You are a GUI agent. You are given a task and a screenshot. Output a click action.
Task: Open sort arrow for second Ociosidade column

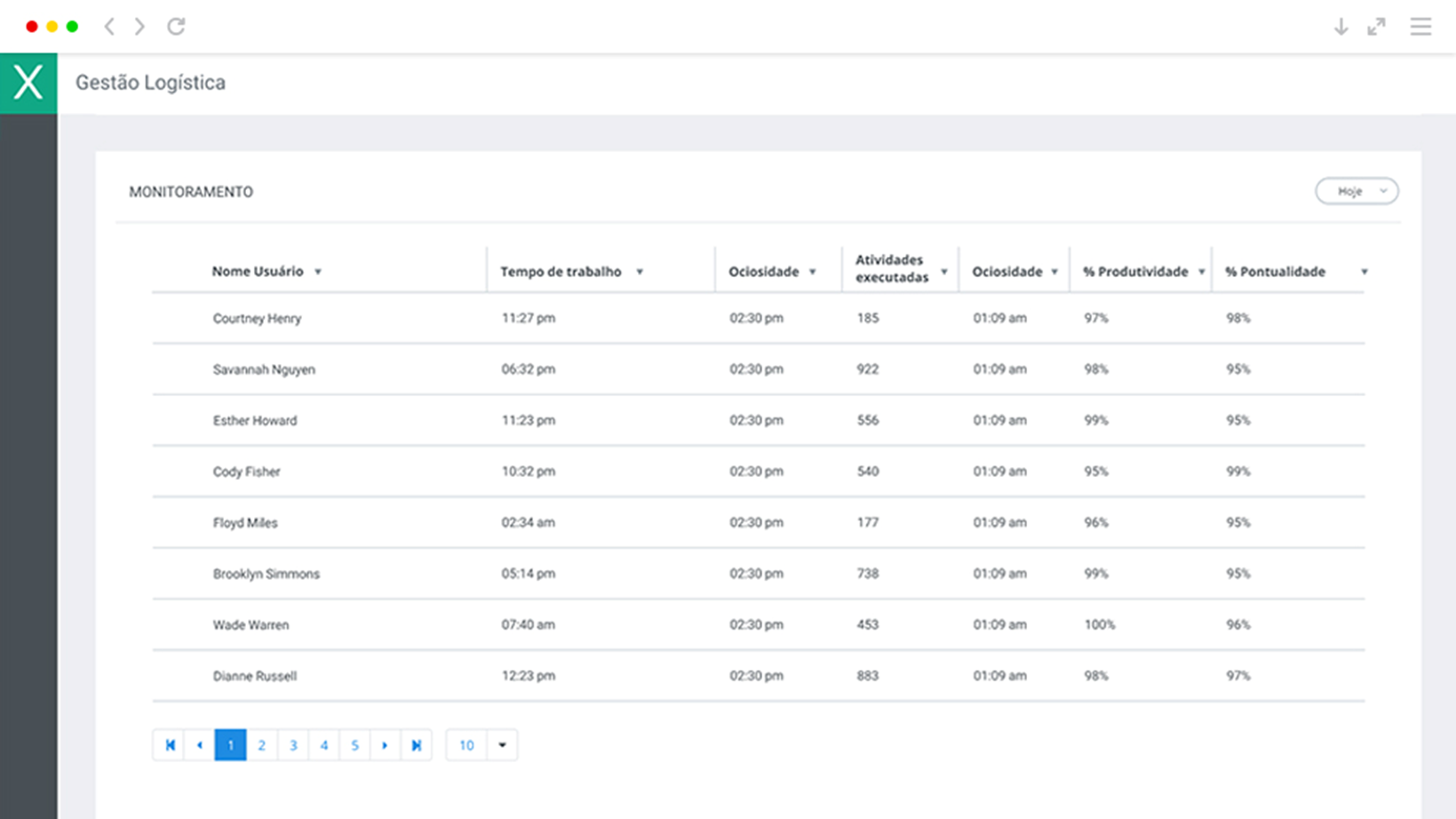click(x=1054, y=272)
